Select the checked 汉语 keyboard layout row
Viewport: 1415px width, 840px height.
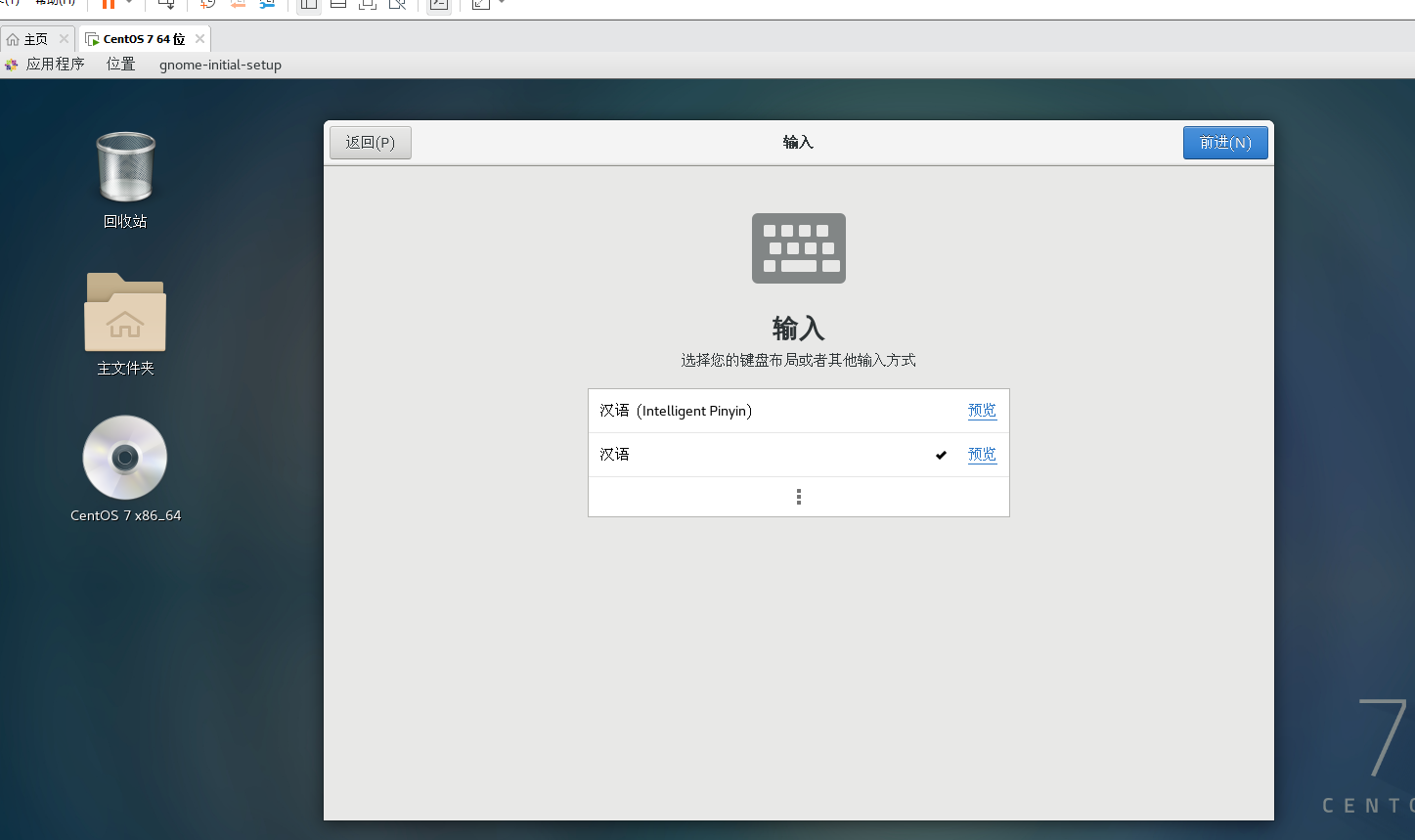[763, 455]
